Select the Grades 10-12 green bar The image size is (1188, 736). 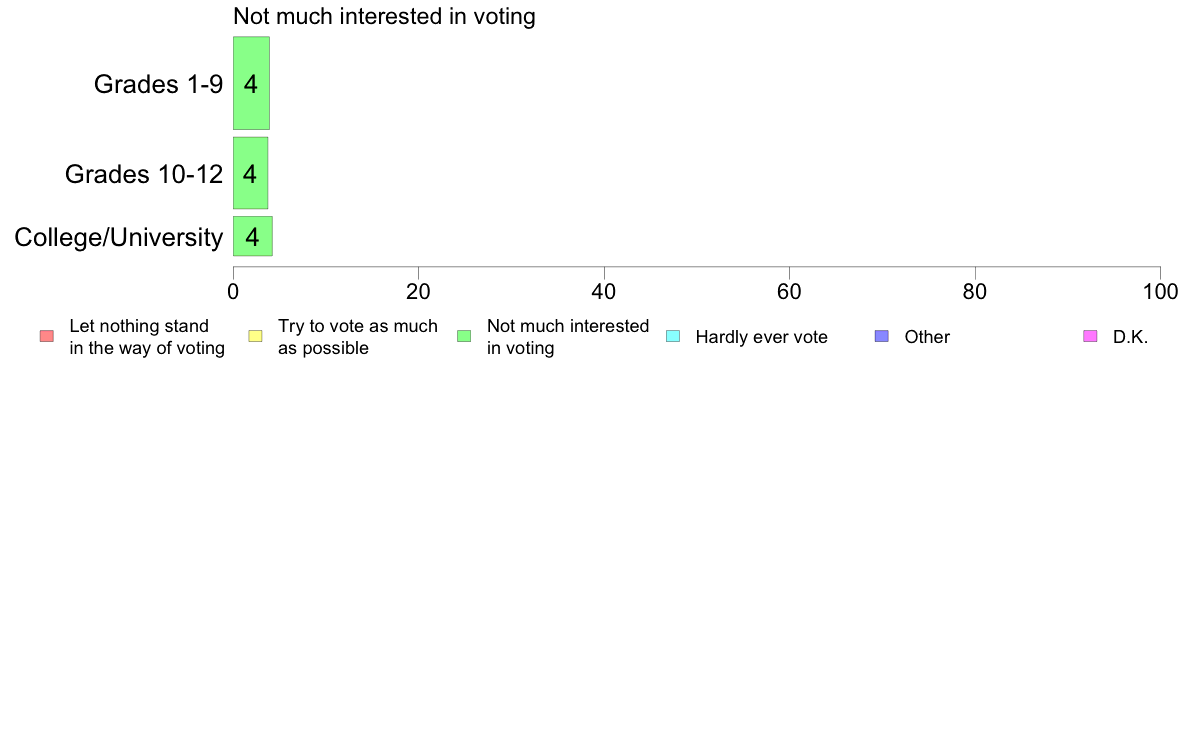pos(251,174)
